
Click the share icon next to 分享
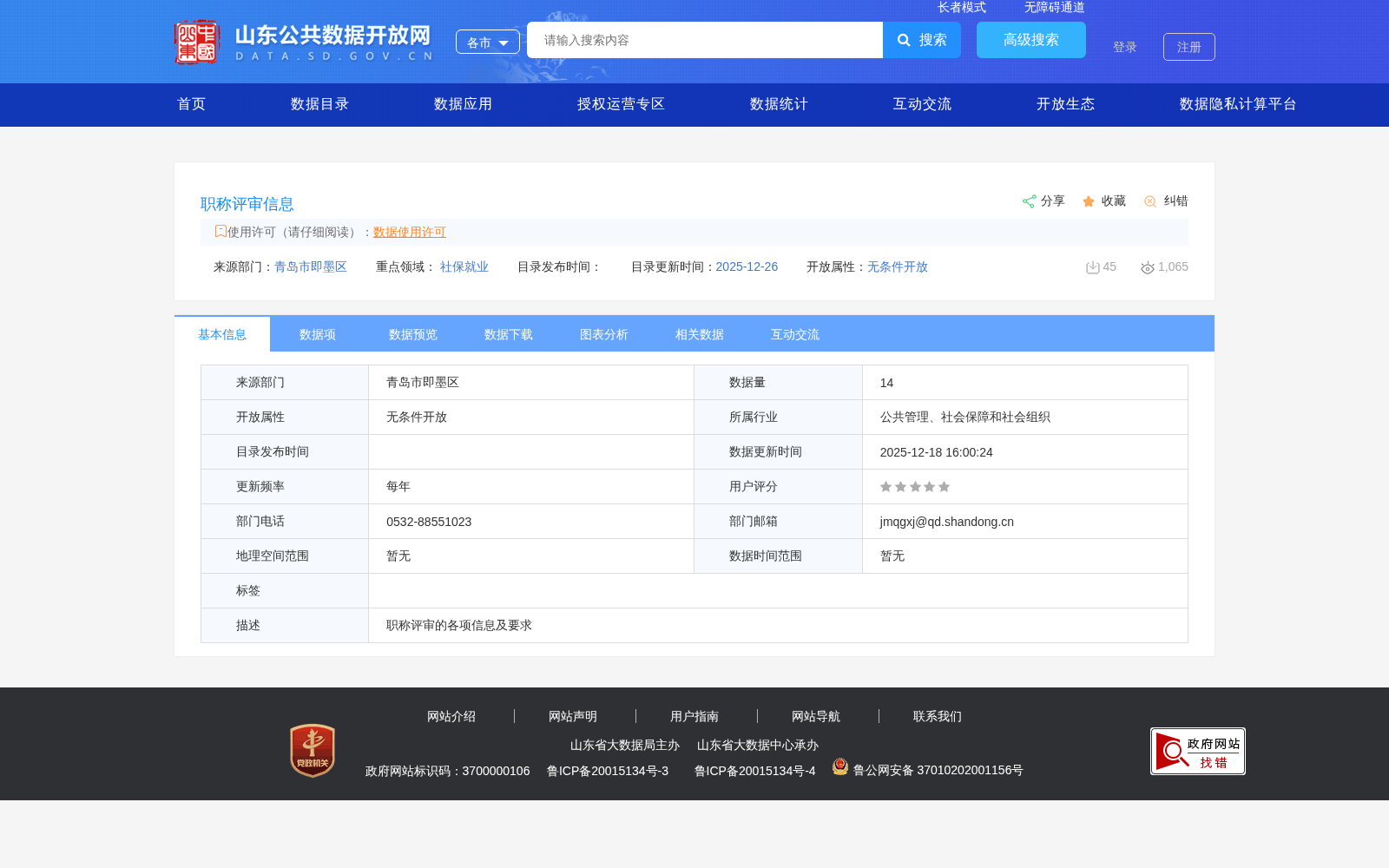(1030, 201)
